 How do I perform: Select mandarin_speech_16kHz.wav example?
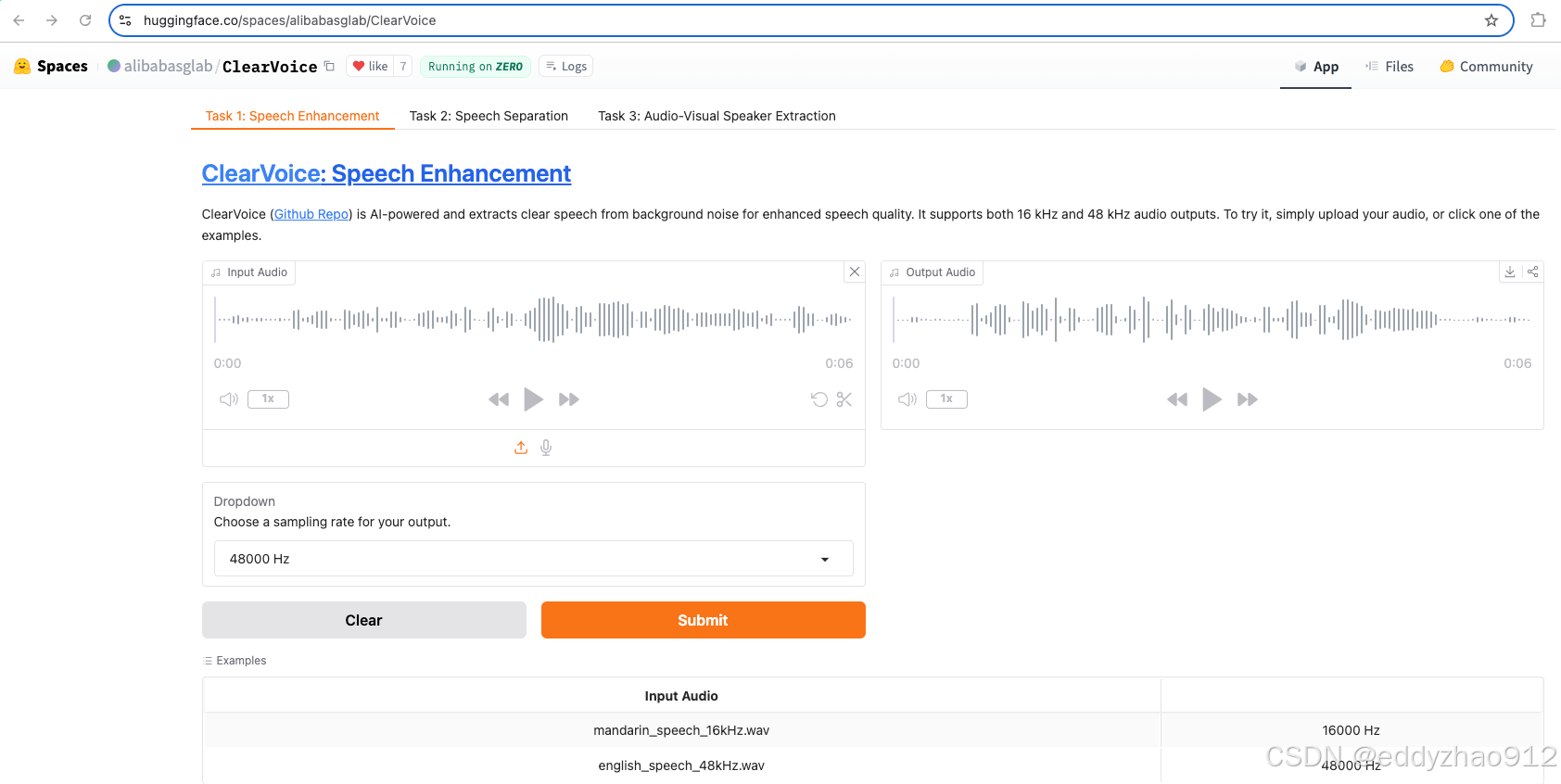(681, 730)
